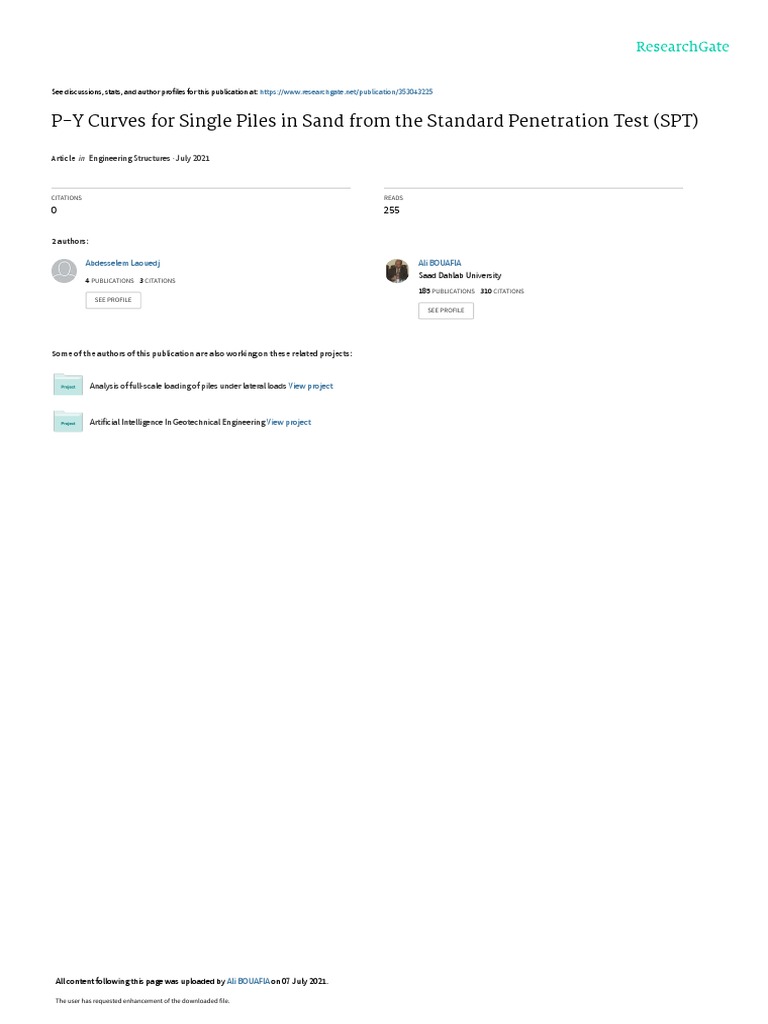Click SEE PROFILE under Ali BOUAFIA

tap(446, 310)
